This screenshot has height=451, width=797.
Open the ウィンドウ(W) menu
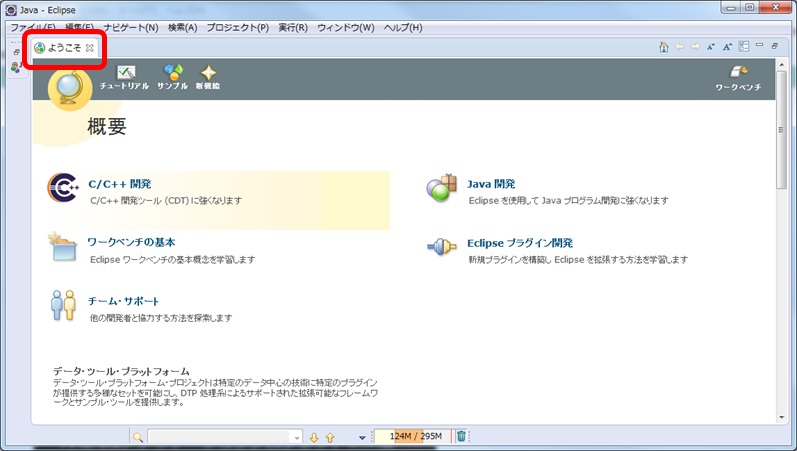pos(346,27)
